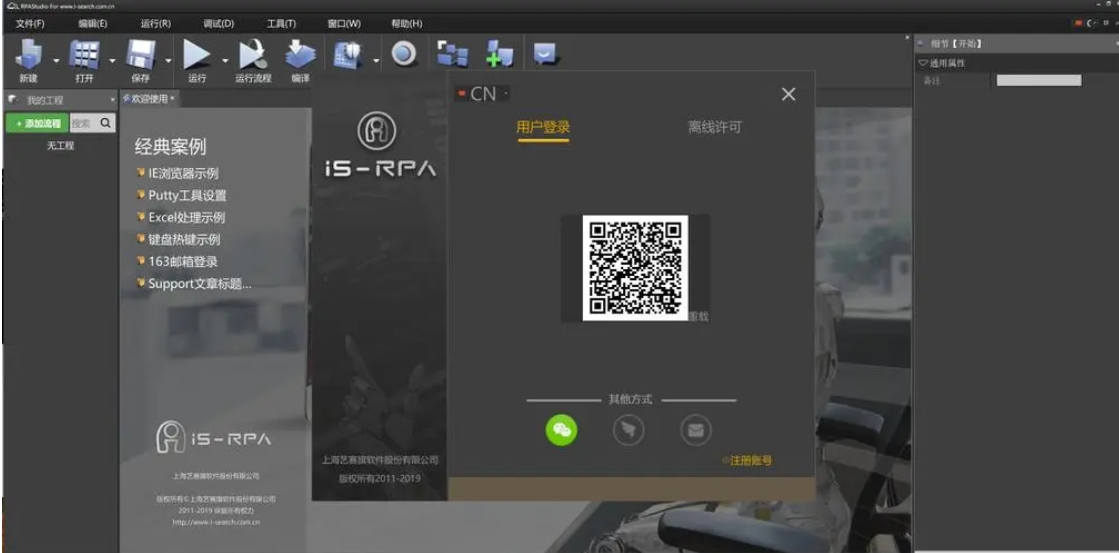The height and width of the screenshot is (553, 1119).
Task: Open the IE浏览器示例 example
Action: [183, 173]
